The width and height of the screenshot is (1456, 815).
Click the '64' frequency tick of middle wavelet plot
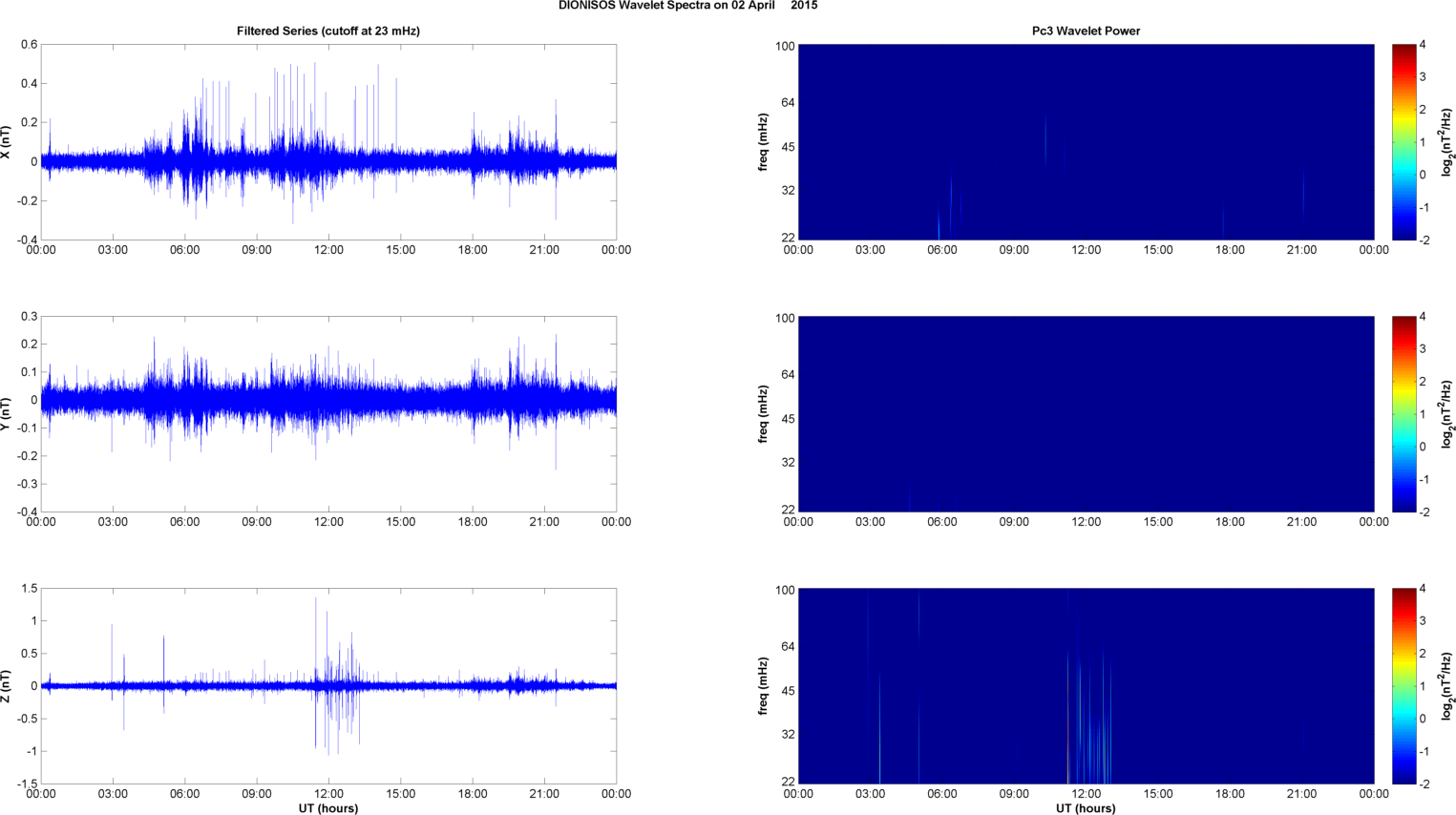coord(788,374)
